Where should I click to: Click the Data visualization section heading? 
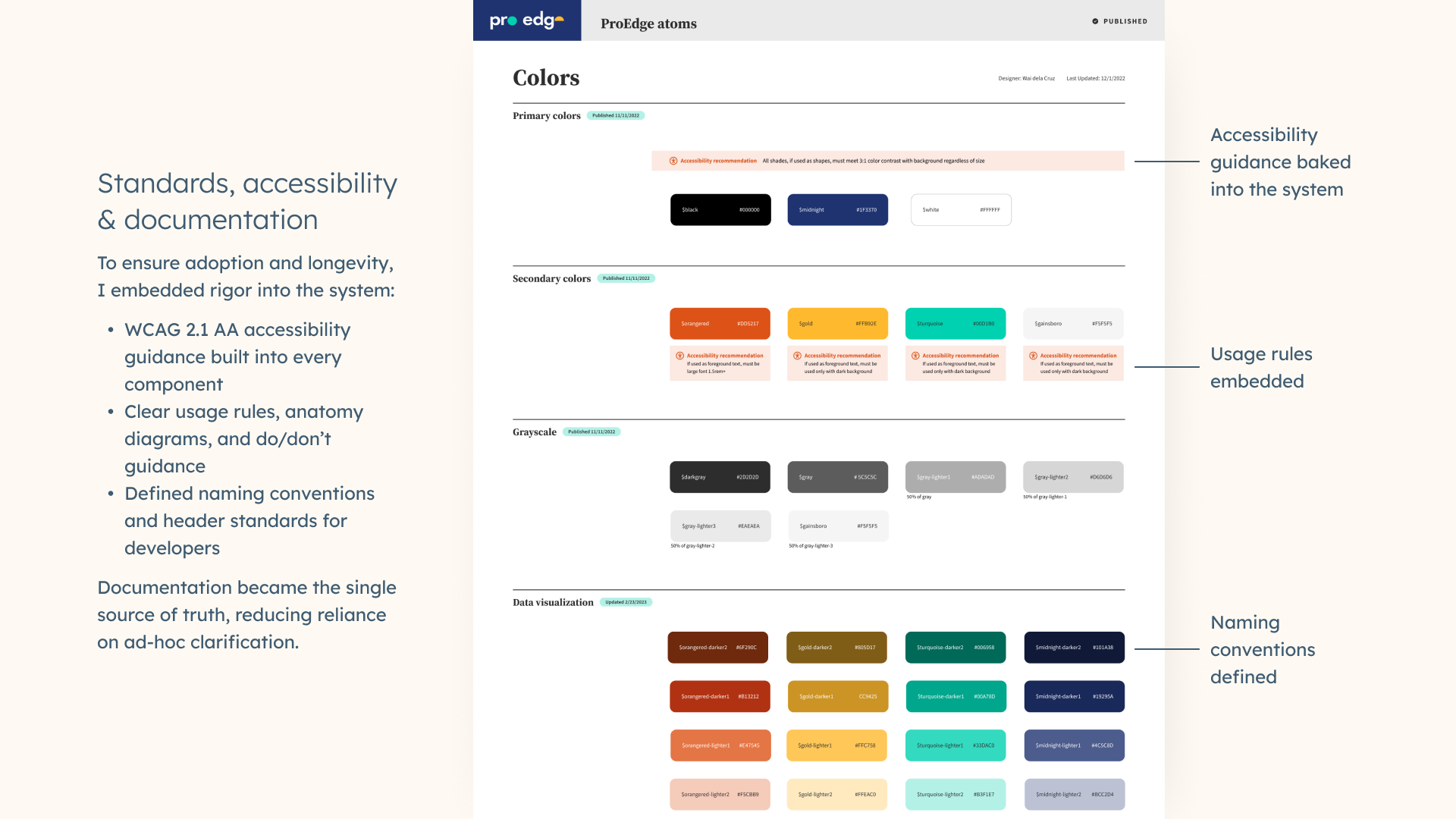coord(553,602)
